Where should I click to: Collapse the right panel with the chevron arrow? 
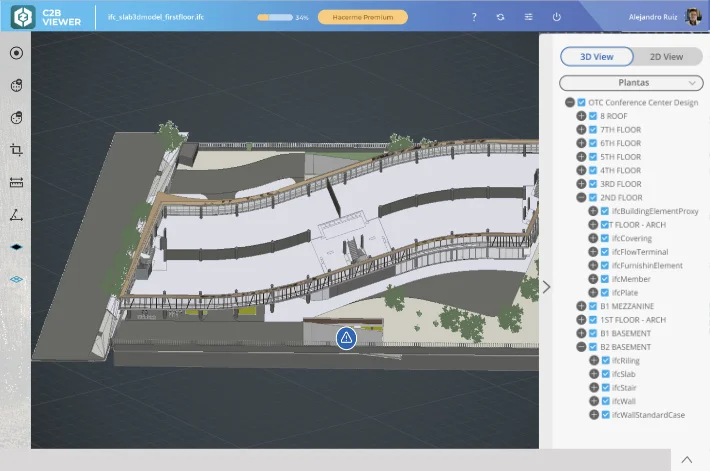click(547, 287)
